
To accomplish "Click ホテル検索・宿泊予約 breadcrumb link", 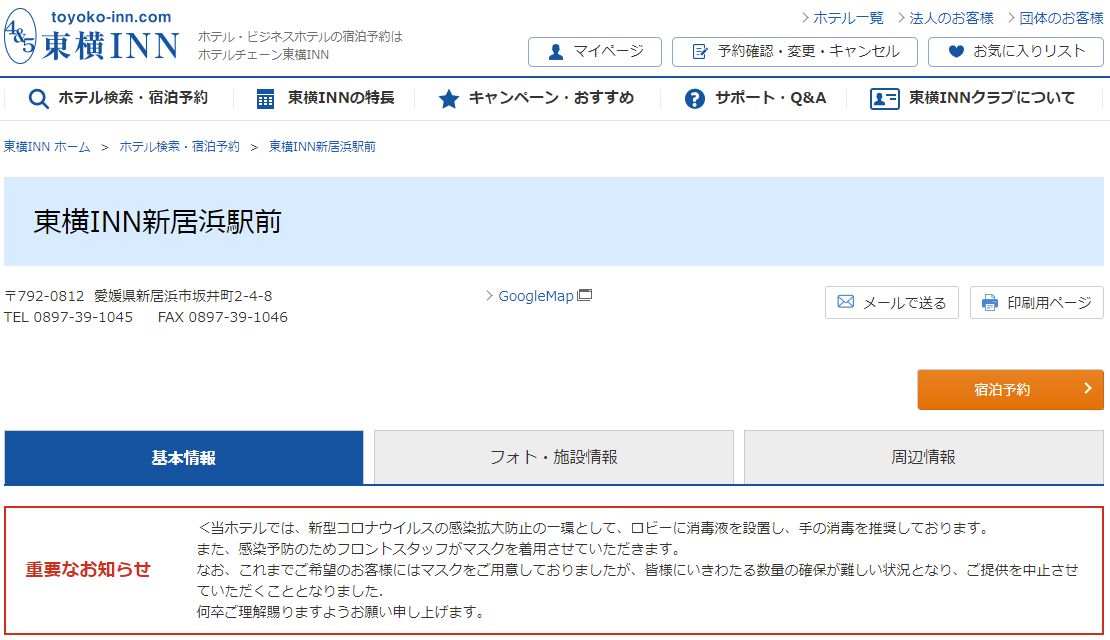I will (180, 147).
